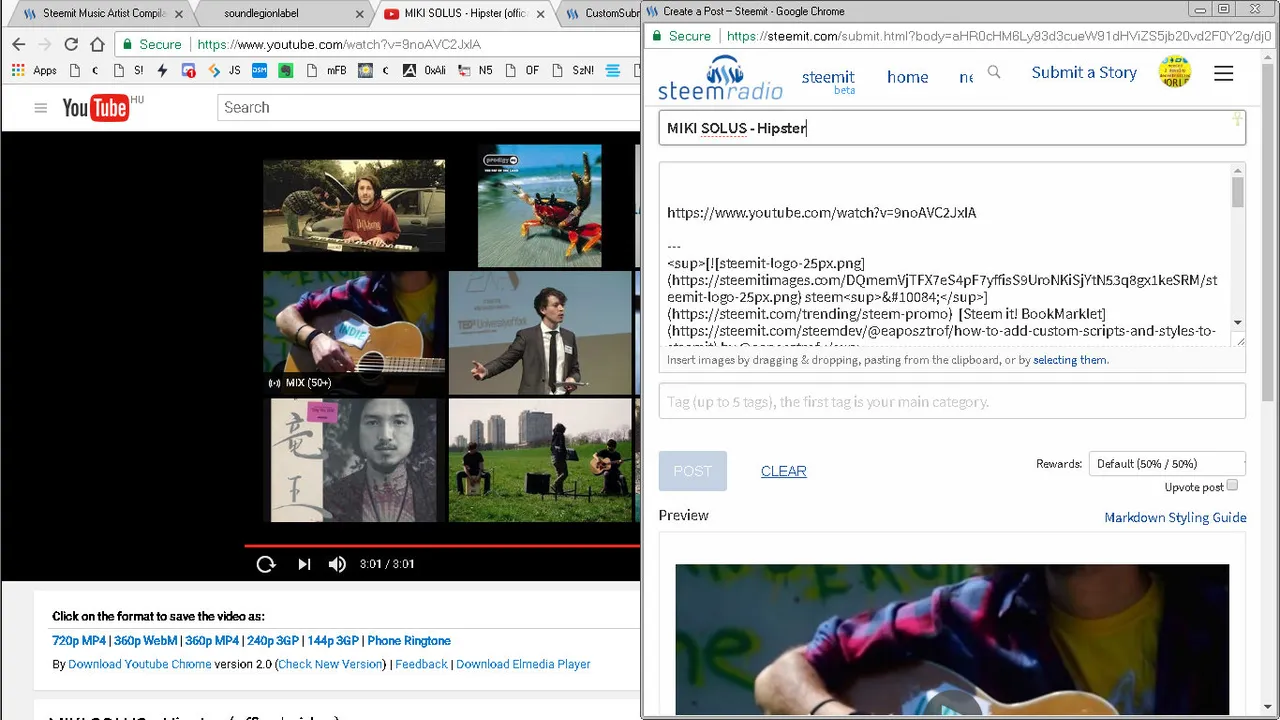Click the Secure padlock in Steemit window

point(657,36)
